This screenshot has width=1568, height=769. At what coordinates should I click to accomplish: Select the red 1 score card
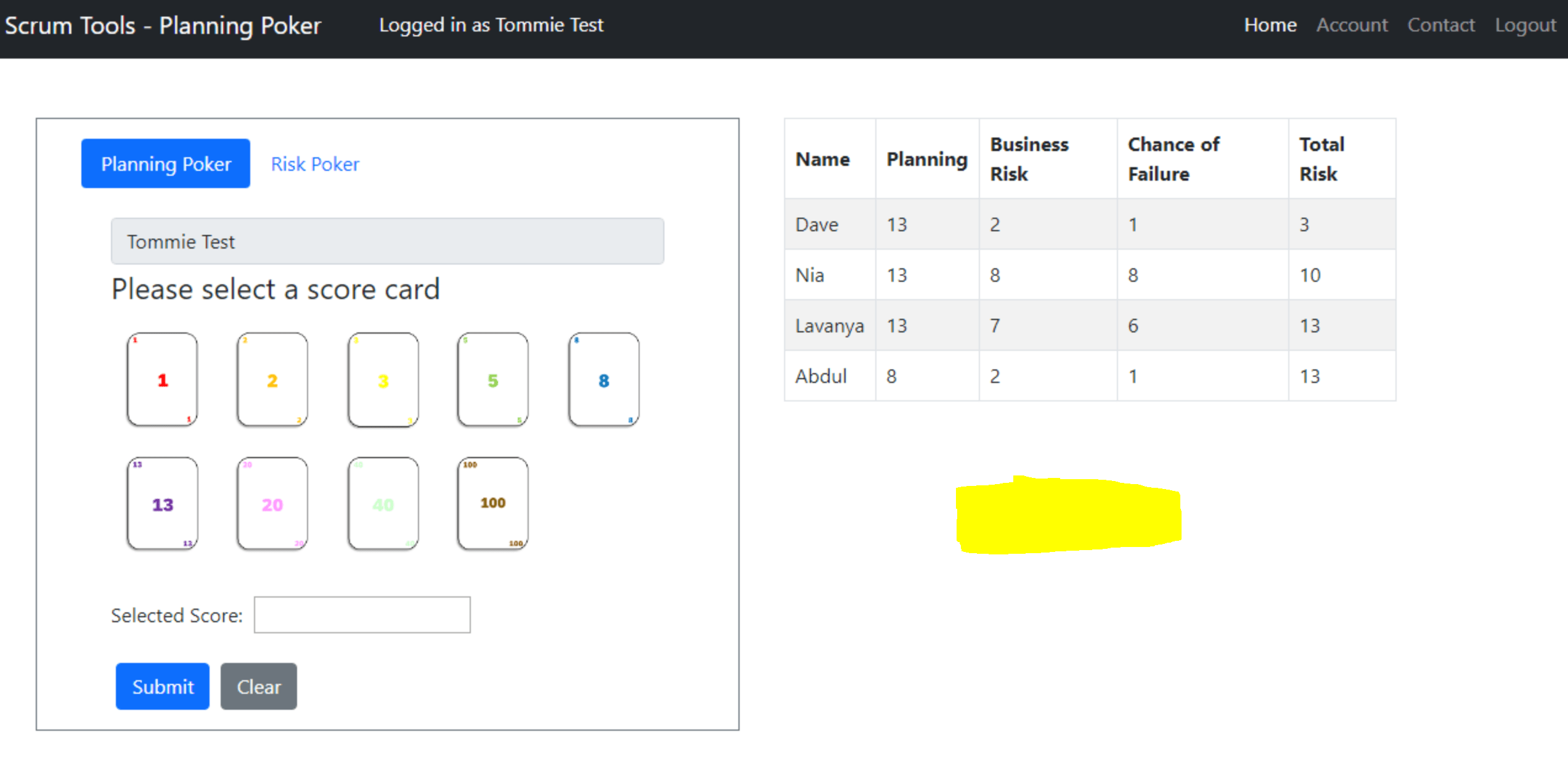point(162,380)
